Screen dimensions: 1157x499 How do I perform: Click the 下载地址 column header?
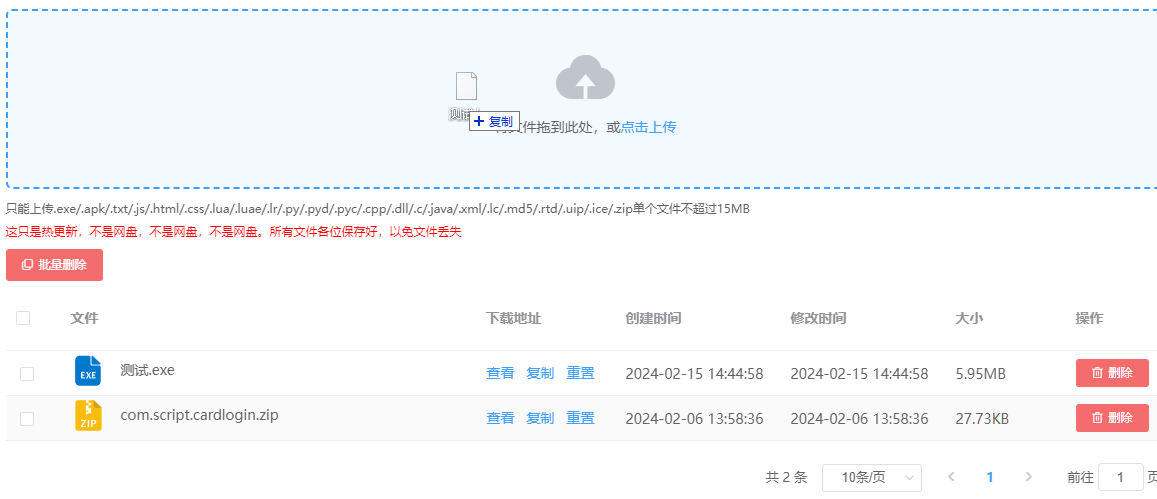coord(514,318)
